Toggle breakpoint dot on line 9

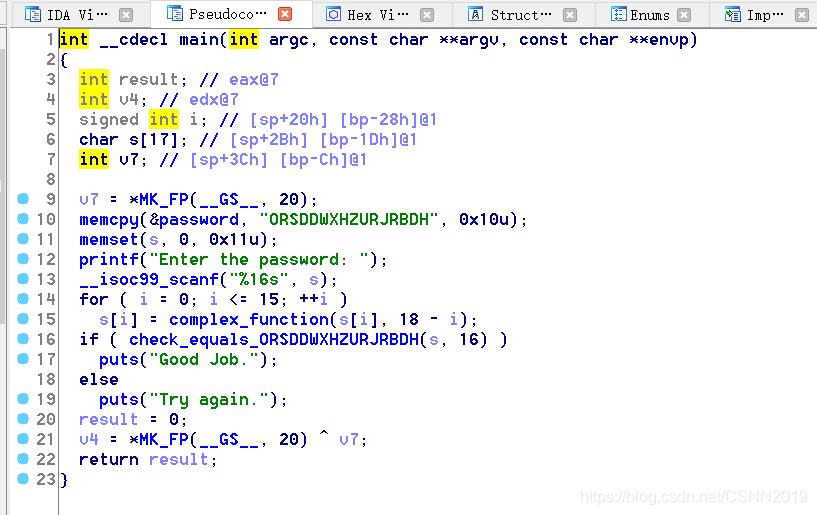[x=23, y=199]
